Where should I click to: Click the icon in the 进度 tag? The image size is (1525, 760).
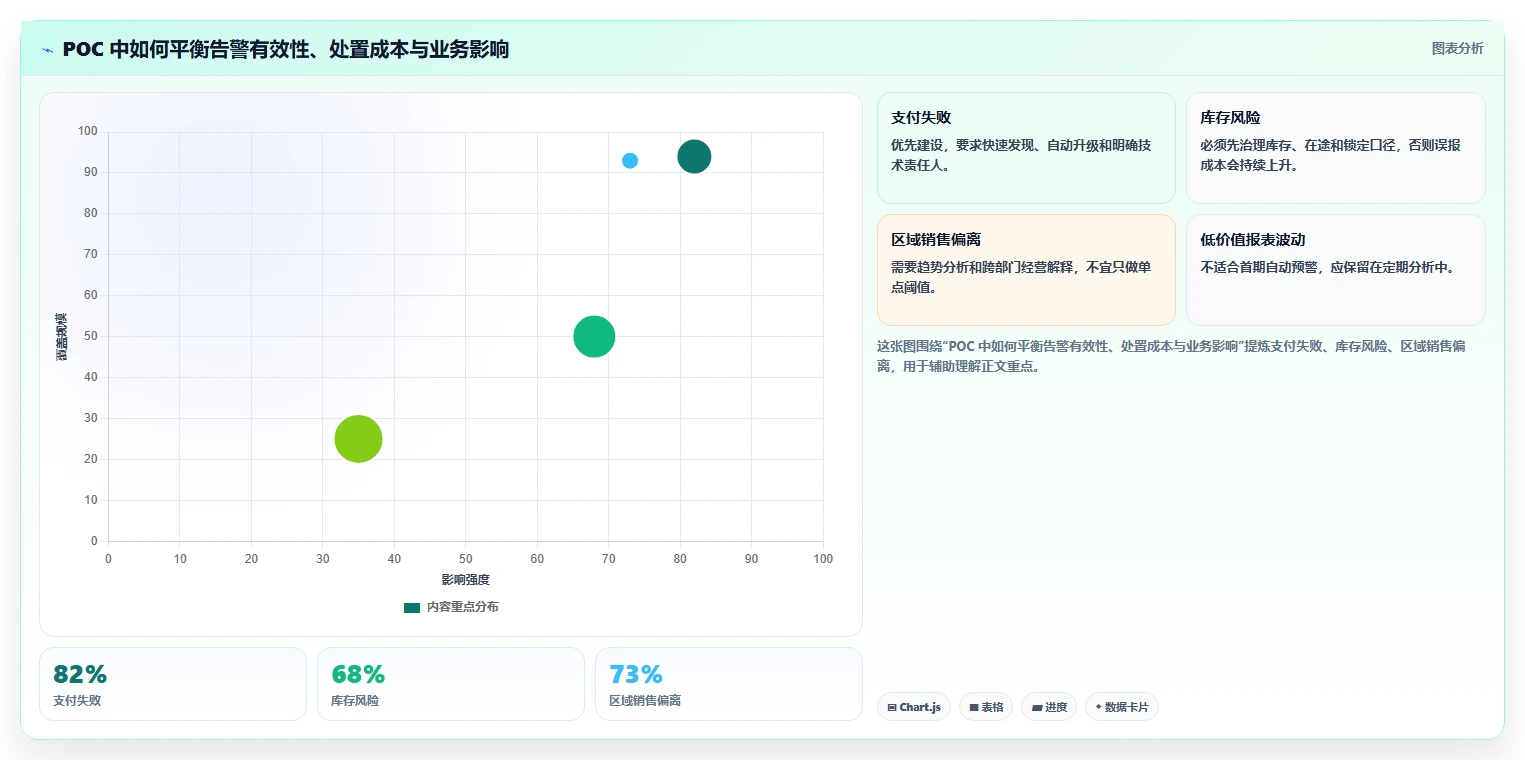tap(1037, 708)
